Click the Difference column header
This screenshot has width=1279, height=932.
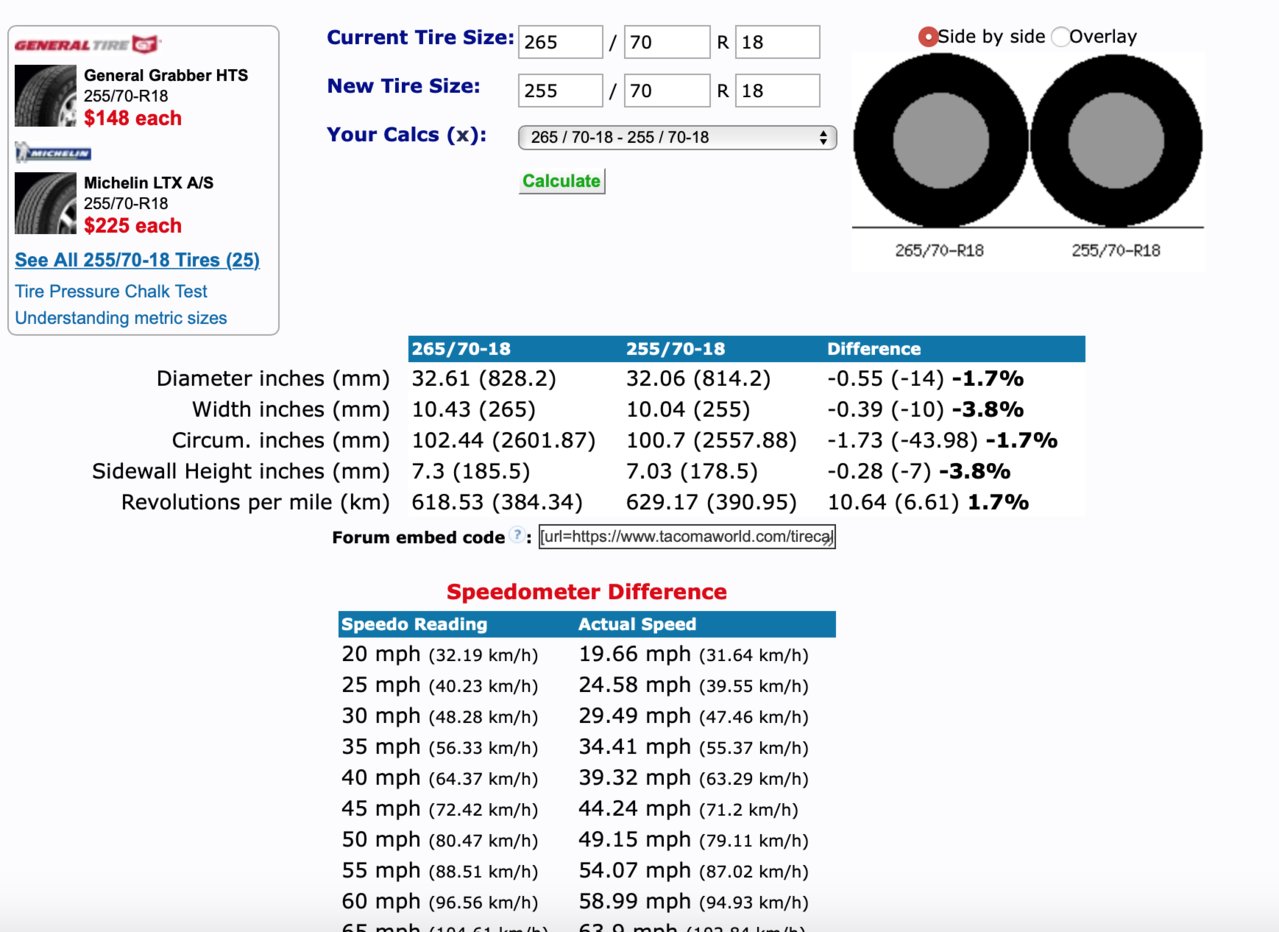click(874, 349)
